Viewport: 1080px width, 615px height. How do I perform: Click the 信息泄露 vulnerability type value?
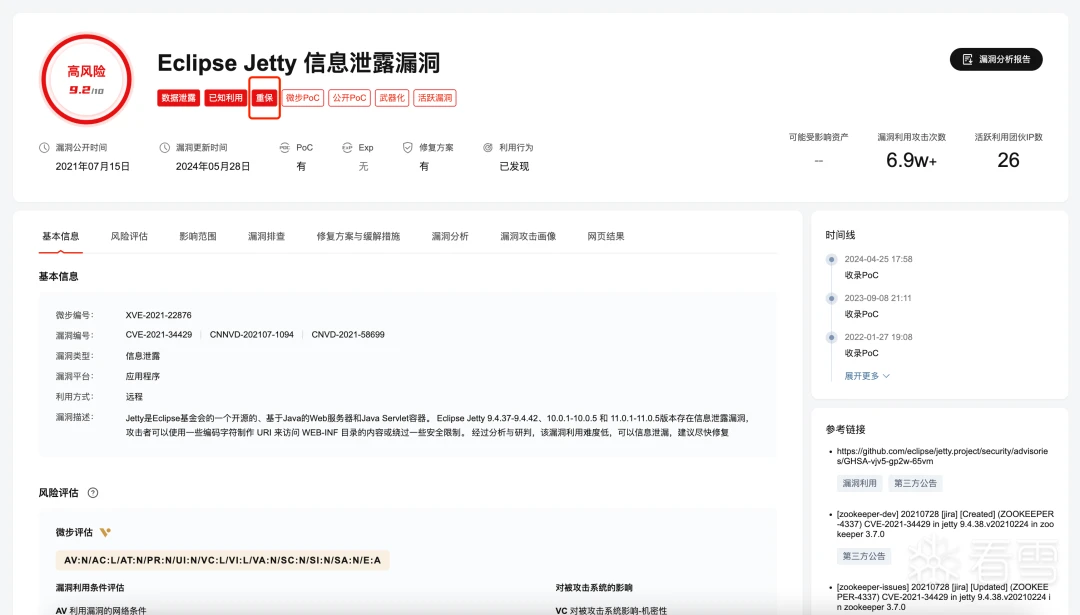point(143,356)
